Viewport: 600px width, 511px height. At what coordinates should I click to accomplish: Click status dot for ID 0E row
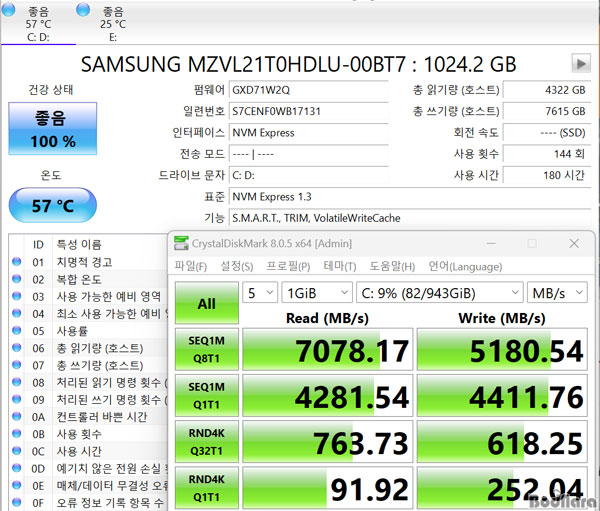[x=16, y=485]
